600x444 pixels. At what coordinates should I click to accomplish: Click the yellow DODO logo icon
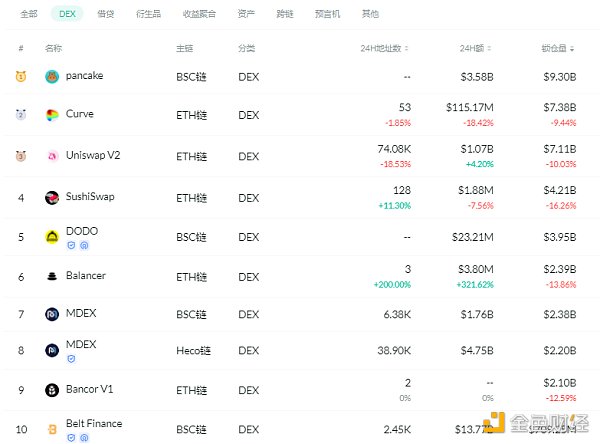52,236
